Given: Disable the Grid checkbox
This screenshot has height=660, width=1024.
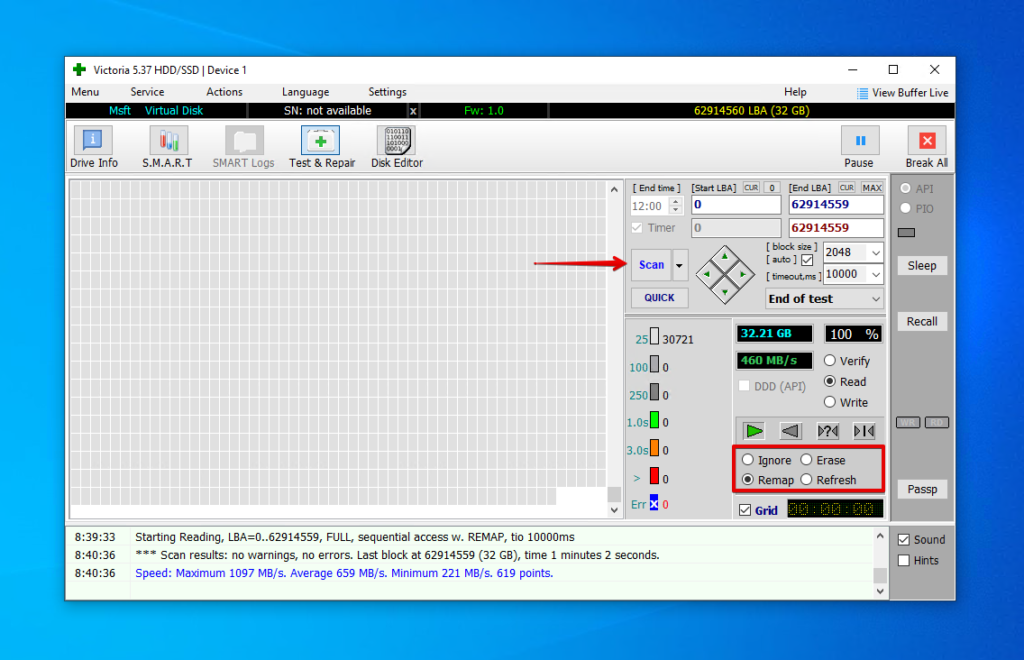Looking at the screenshot, I should [745, 509].
